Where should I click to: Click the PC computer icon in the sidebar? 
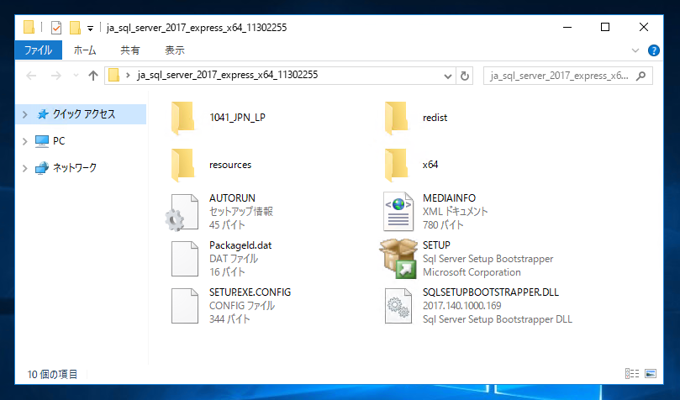point(42,141)
